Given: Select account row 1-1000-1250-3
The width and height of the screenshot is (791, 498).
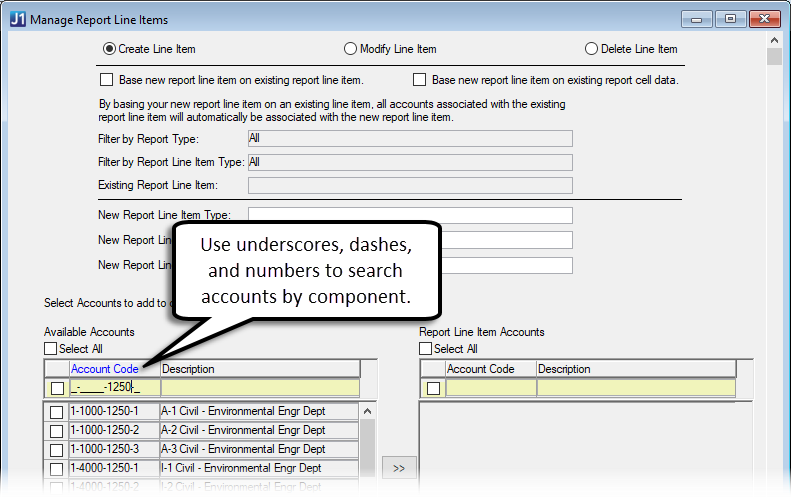Looking at the screenshot, I should point(104,449).
